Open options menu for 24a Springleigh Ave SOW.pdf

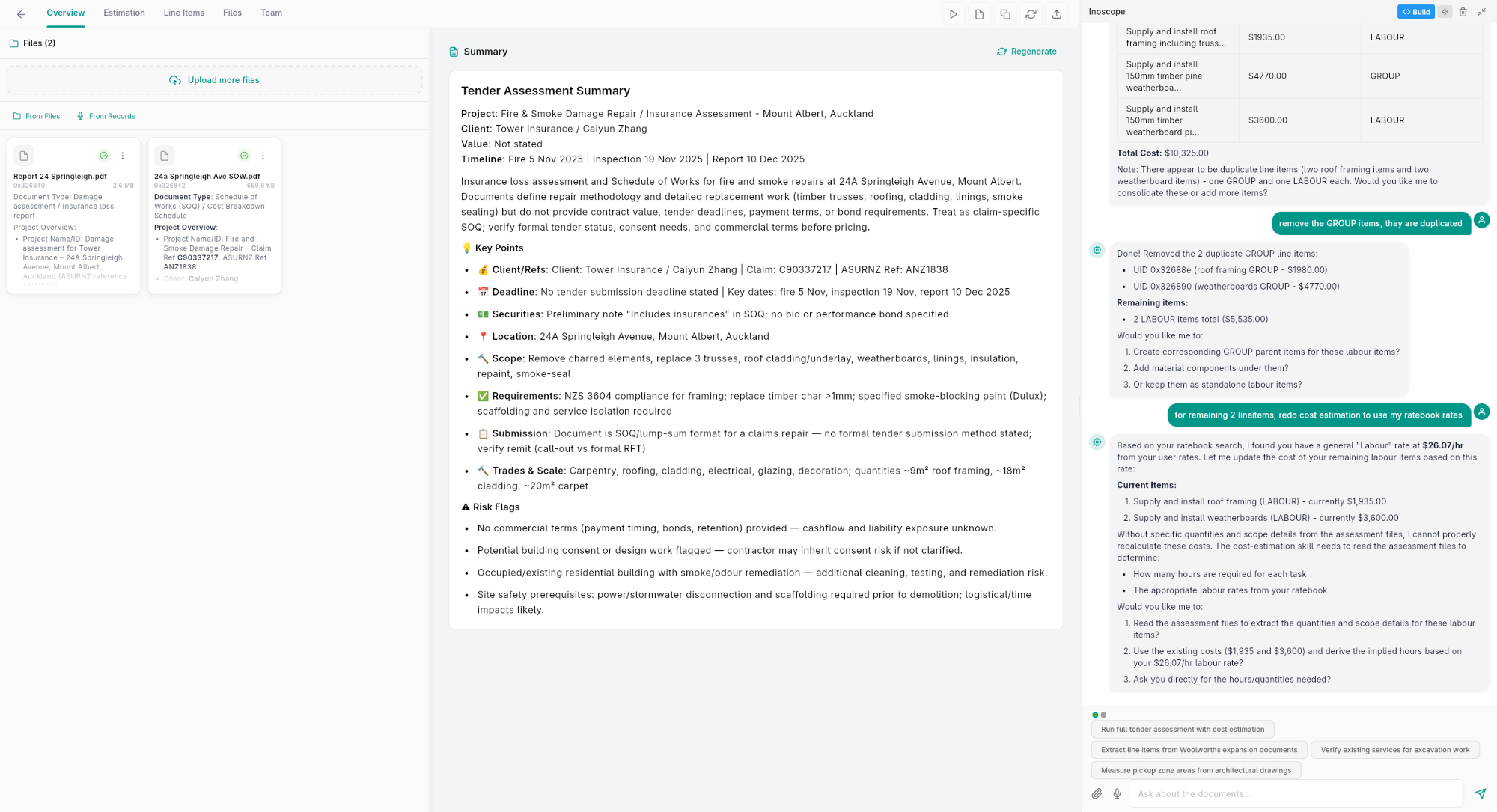(x=263, y=156)
